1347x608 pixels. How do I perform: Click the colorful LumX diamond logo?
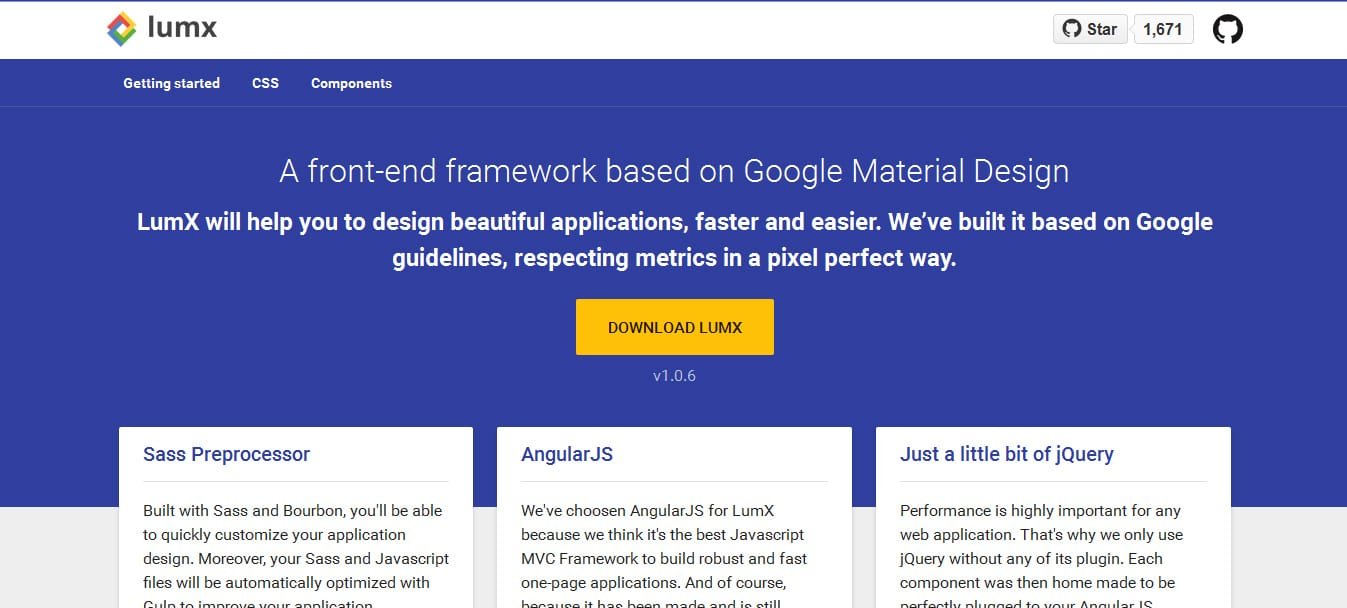click(122, 30)
